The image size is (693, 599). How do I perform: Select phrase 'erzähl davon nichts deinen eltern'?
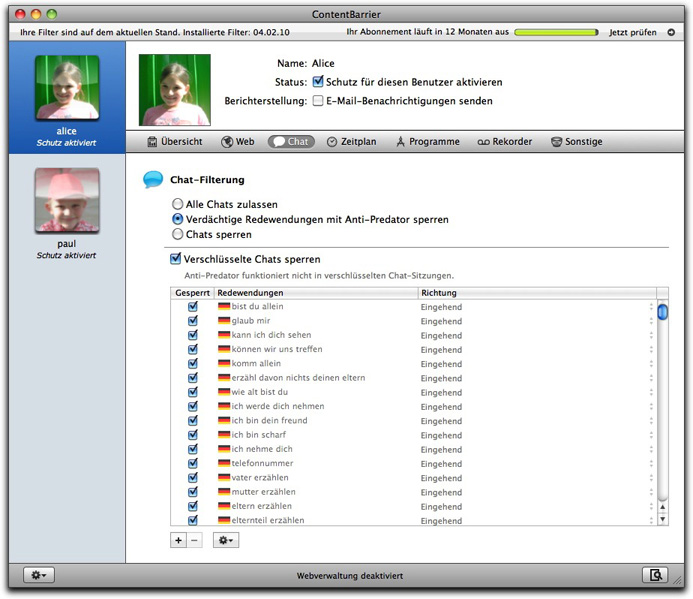click(298, 378)
